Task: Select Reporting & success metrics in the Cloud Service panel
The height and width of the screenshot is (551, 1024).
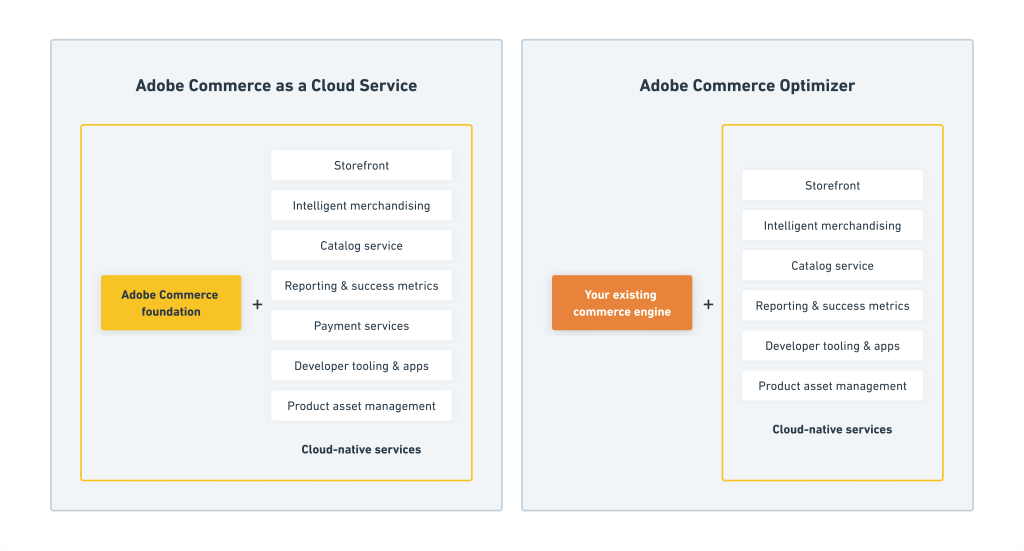Action: point(361,285)
